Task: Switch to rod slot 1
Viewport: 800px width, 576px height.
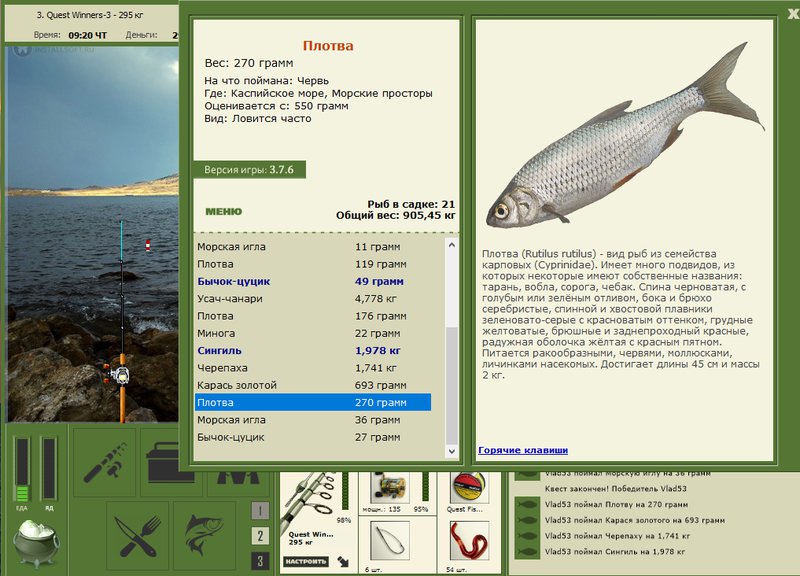Action: click(x=260, y=510)
